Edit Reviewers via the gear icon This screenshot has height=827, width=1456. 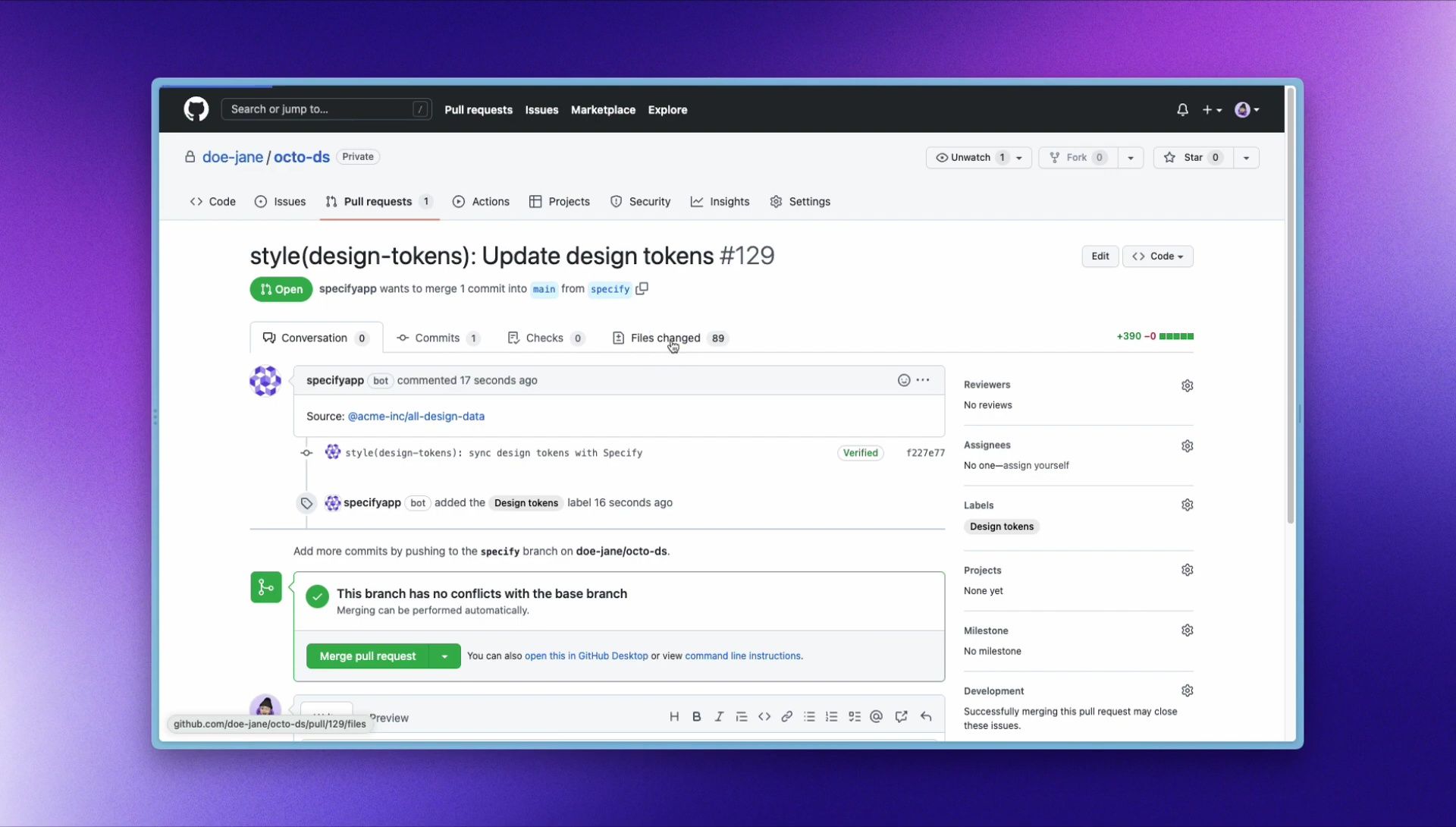pyautogui.click(x=1188, y=385)
